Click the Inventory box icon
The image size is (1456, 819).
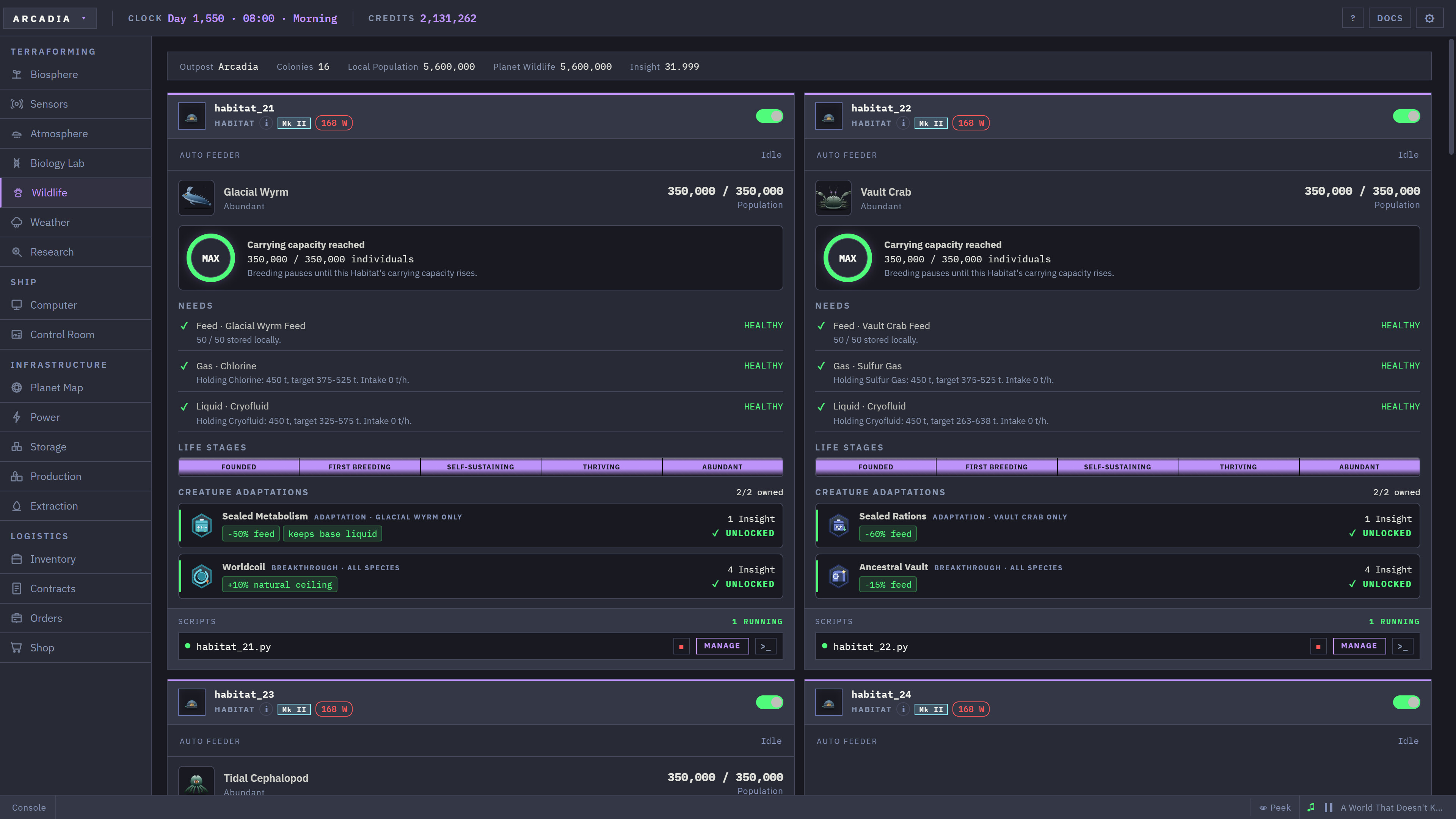point(17,559)
